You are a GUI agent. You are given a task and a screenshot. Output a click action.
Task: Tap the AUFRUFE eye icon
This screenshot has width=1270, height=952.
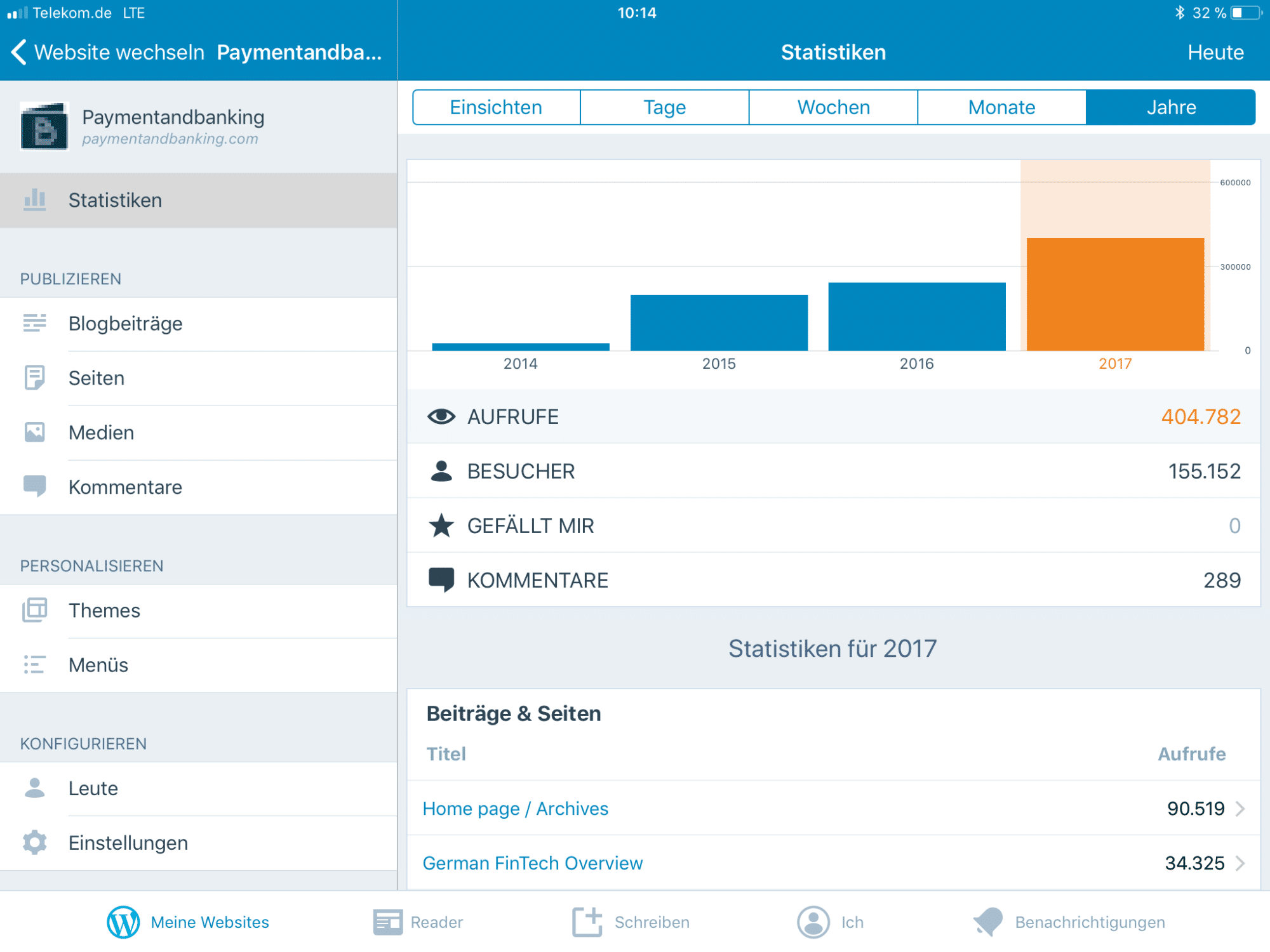pos(441,416)
